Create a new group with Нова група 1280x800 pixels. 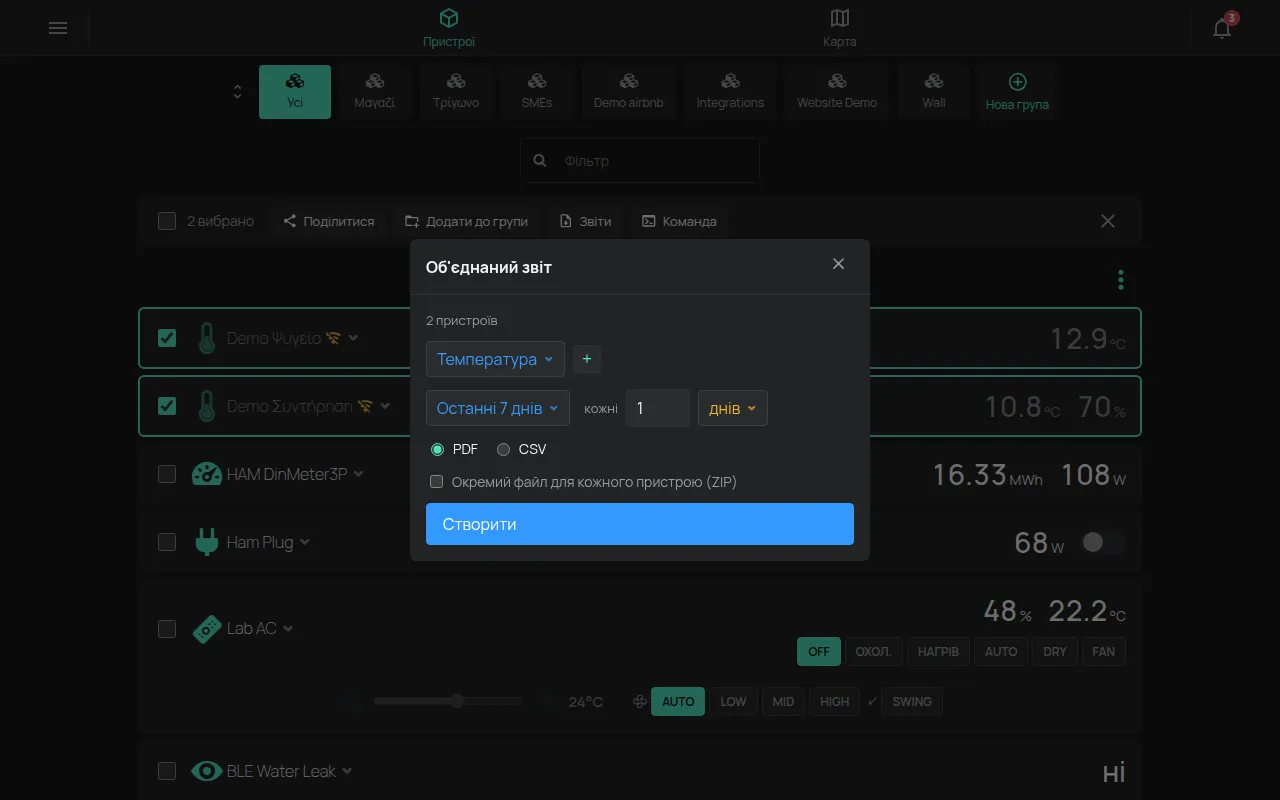pyautogui.click(x=1017, y=92)
